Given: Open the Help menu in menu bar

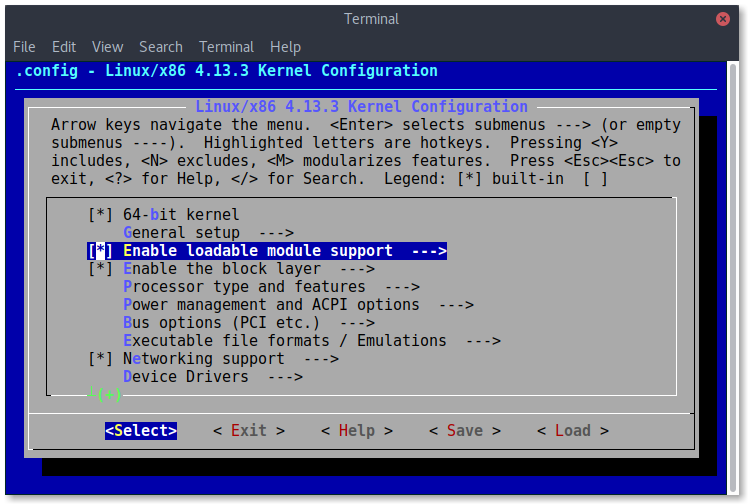Looking at the screenshot, I should pyautogui.click(x=285, y=47).
